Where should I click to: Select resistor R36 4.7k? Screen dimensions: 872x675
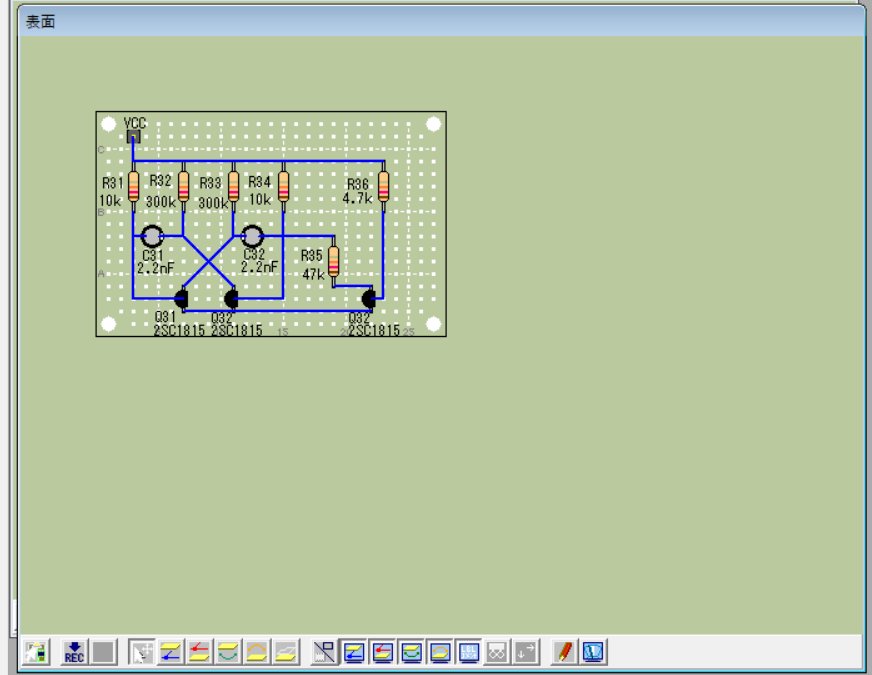point(383,186)
